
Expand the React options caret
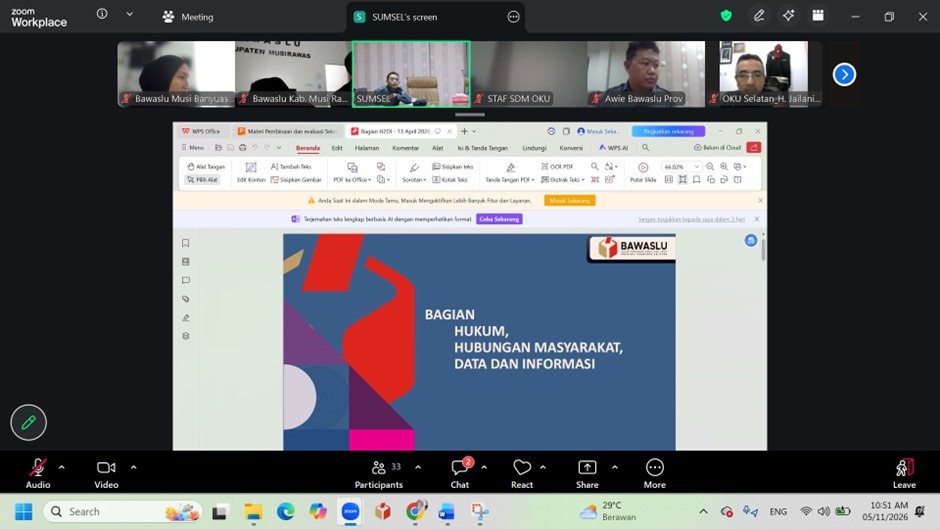[543, 467]
